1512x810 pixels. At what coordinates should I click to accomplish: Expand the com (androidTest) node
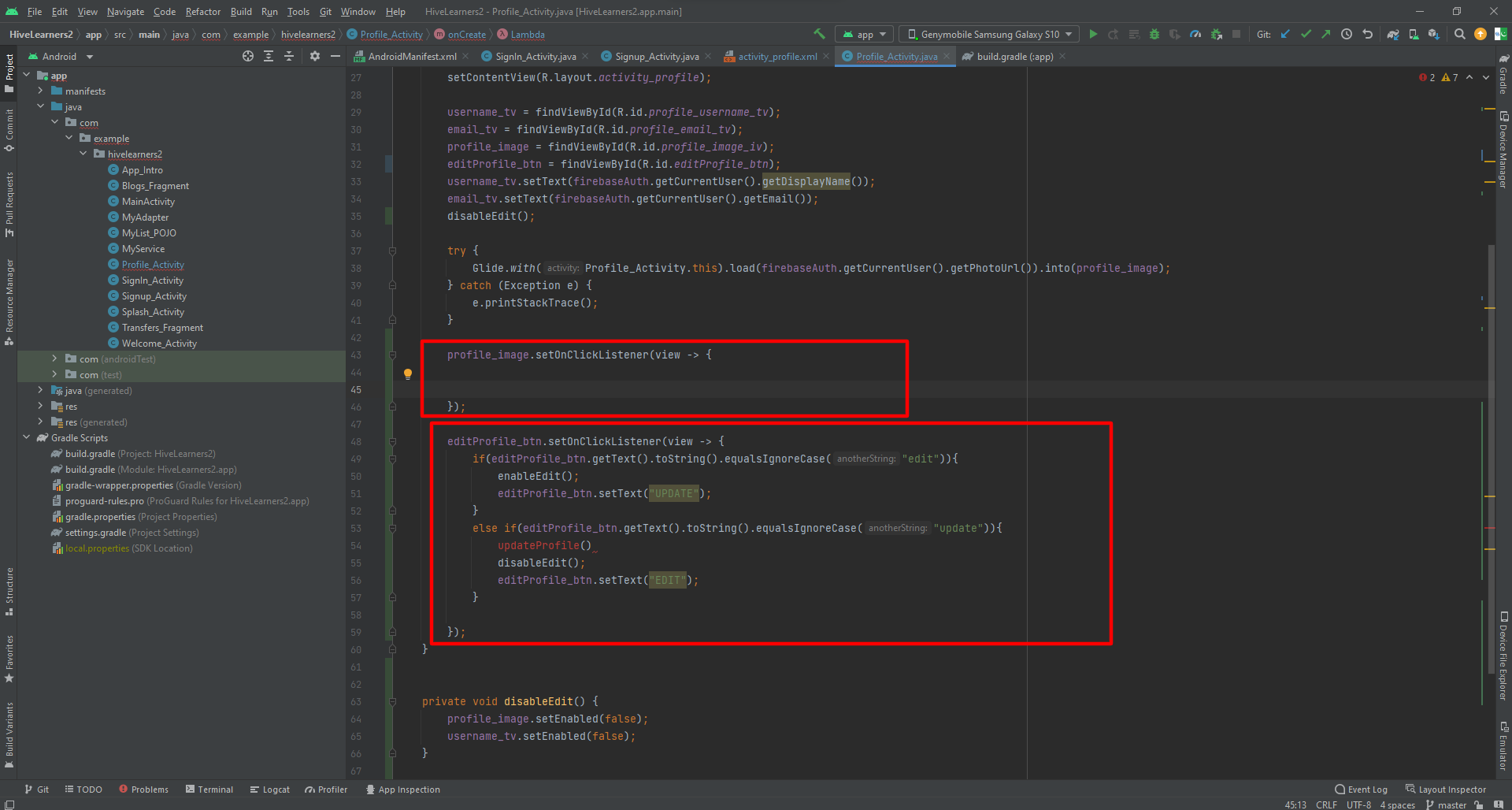54,359
